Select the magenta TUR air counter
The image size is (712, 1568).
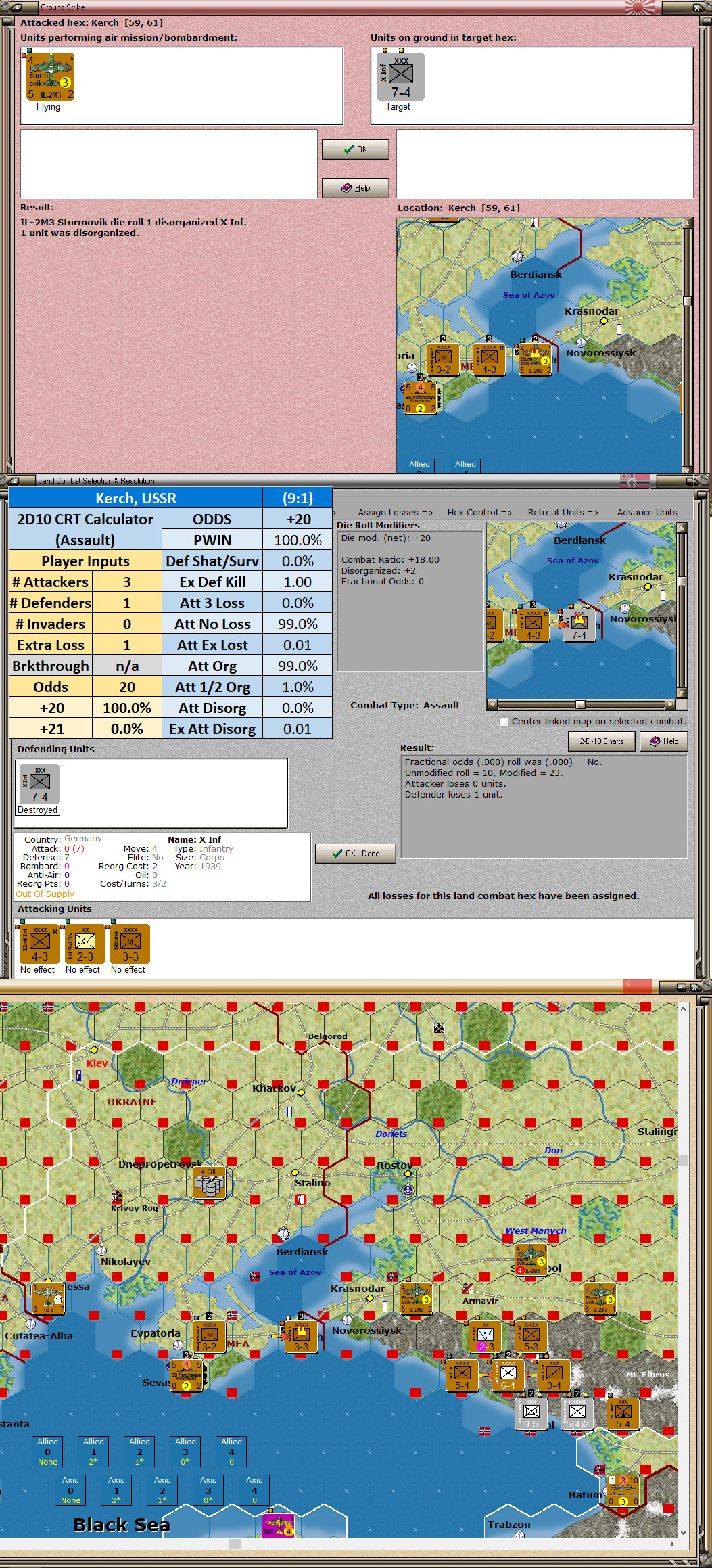coord(279,1527)
